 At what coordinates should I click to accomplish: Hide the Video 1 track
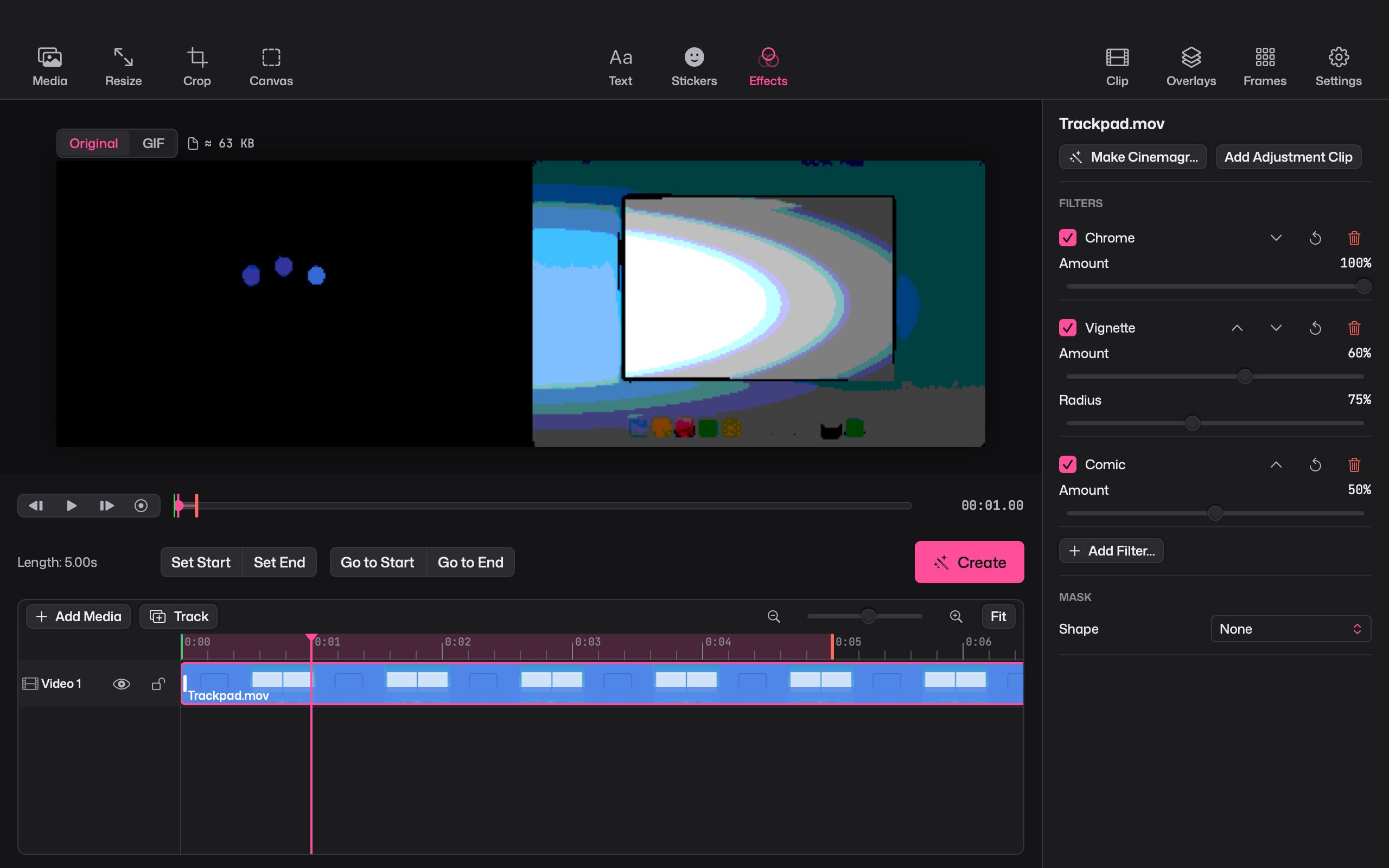(121, 684)
